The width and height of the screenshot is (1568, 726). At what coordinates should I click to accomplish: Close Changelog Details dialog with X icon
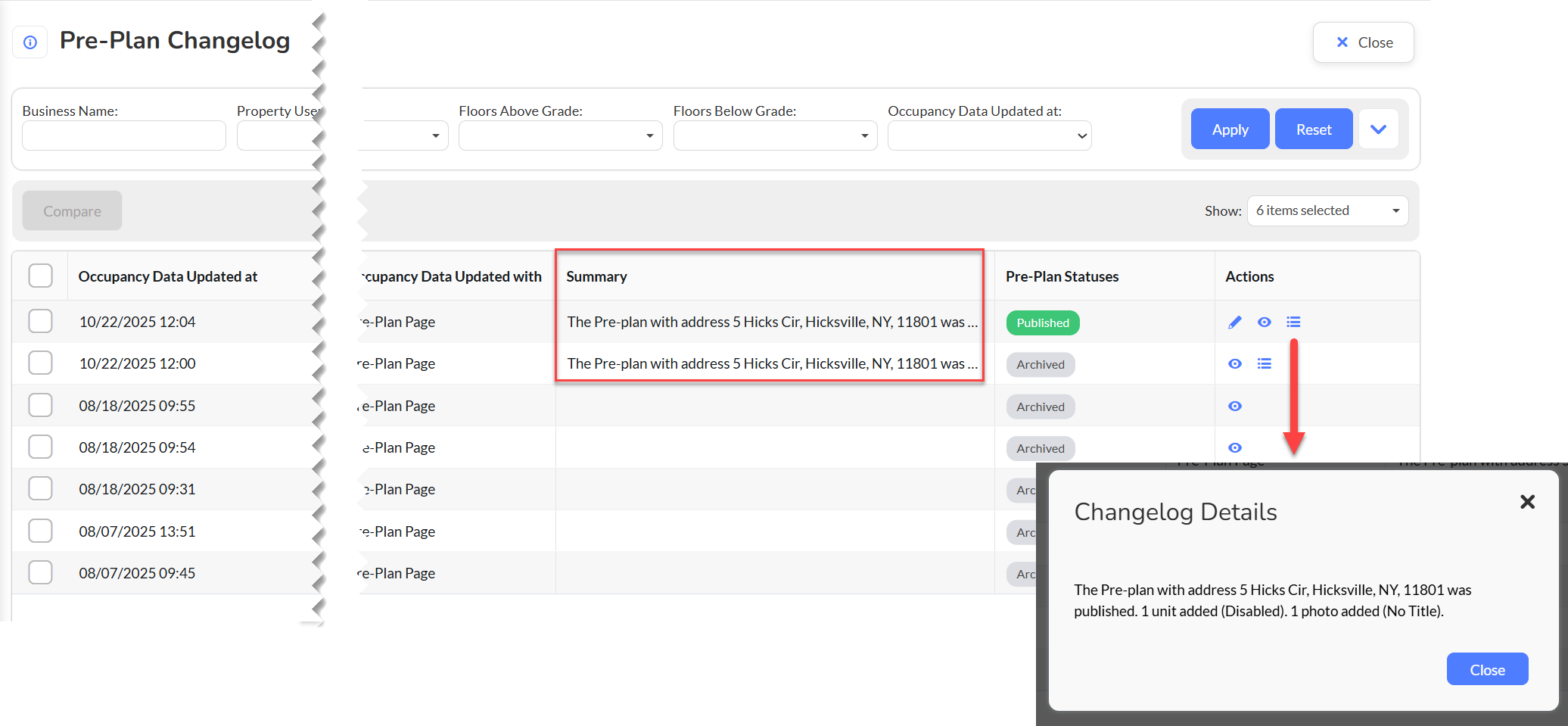pos(1527,502)
